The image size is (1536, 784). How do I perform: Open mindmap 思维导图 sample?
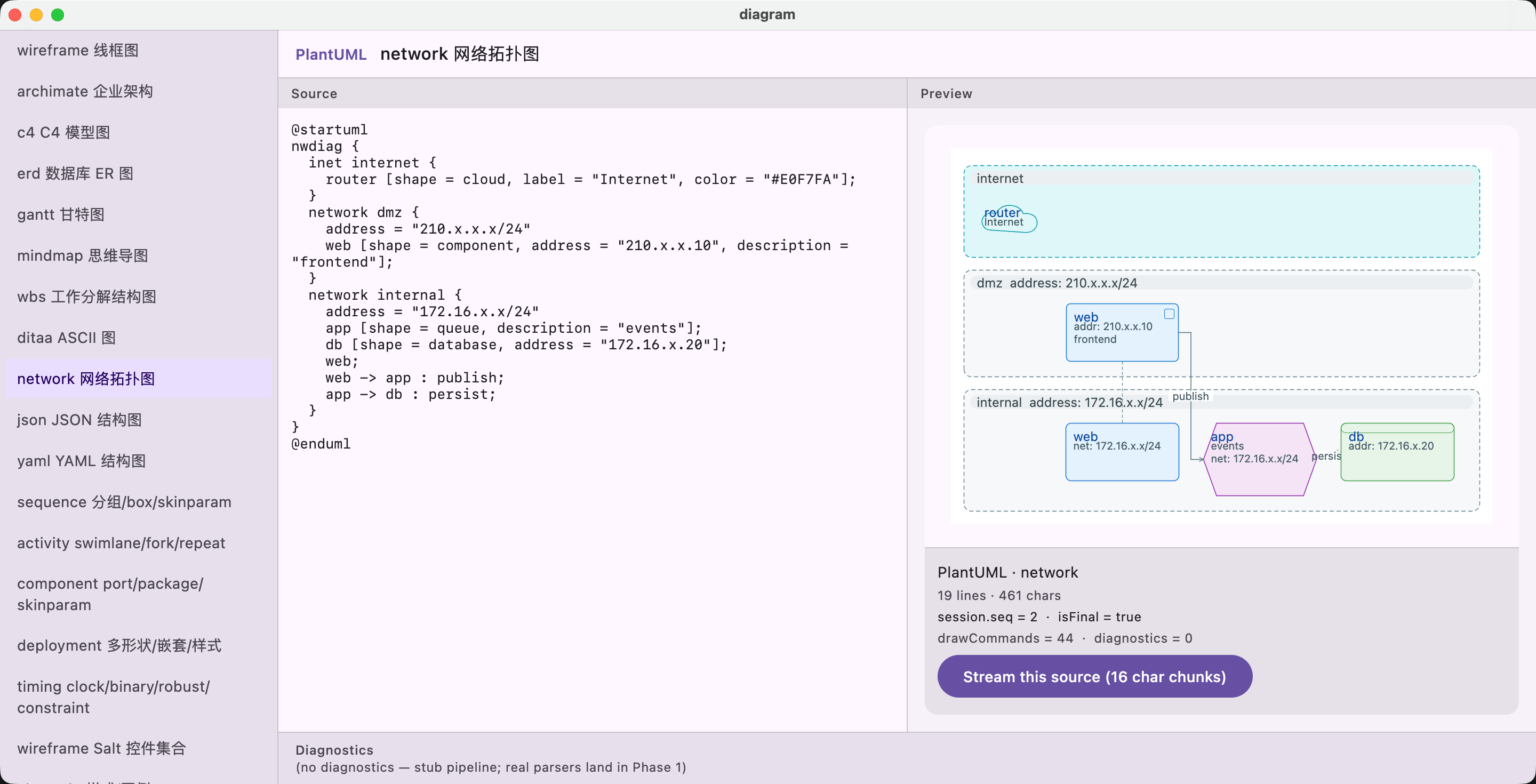tap(138, 256)
